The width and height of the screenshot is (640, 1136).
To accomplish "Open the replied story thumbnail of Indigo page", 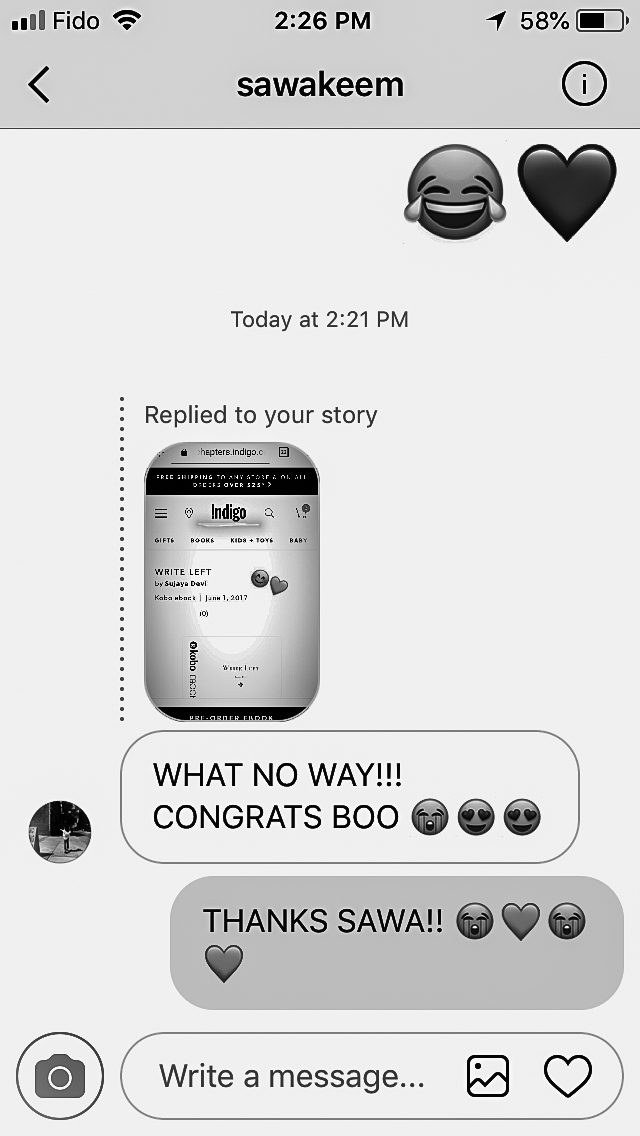I will pos(232,582).
